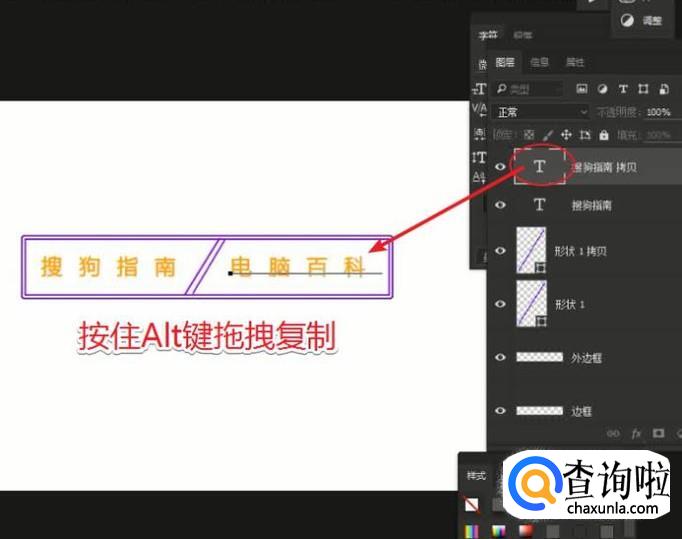Image resolution: width=682 pixels, height=539 pixels.
Task: Click the lock position move icon
Action: pos(566,135)
